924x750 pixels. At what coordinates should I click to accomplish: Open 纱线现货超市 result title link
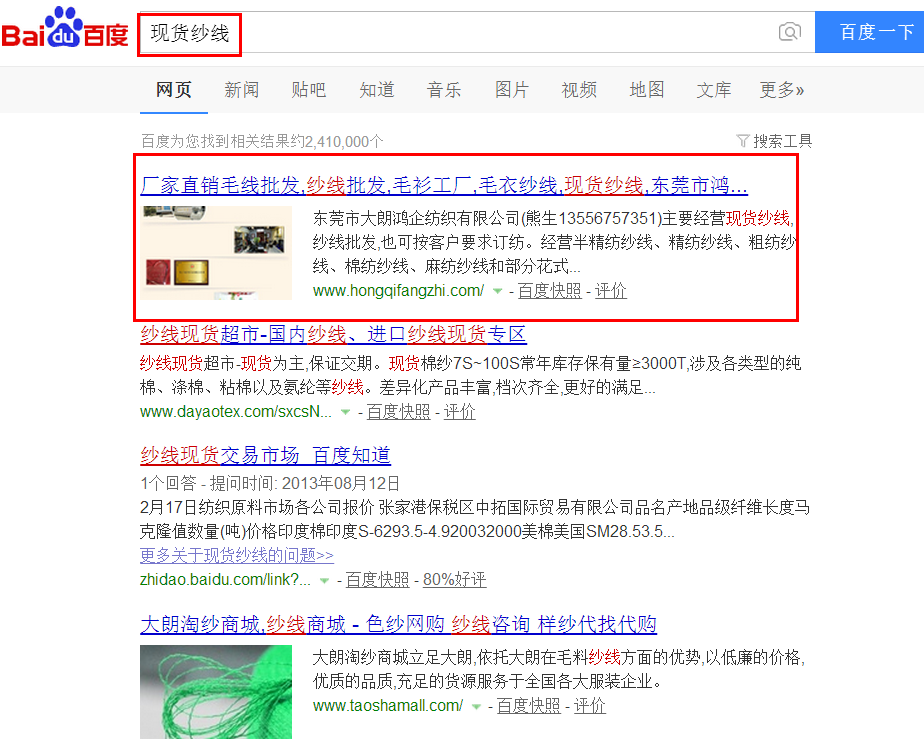coord(333,334)
